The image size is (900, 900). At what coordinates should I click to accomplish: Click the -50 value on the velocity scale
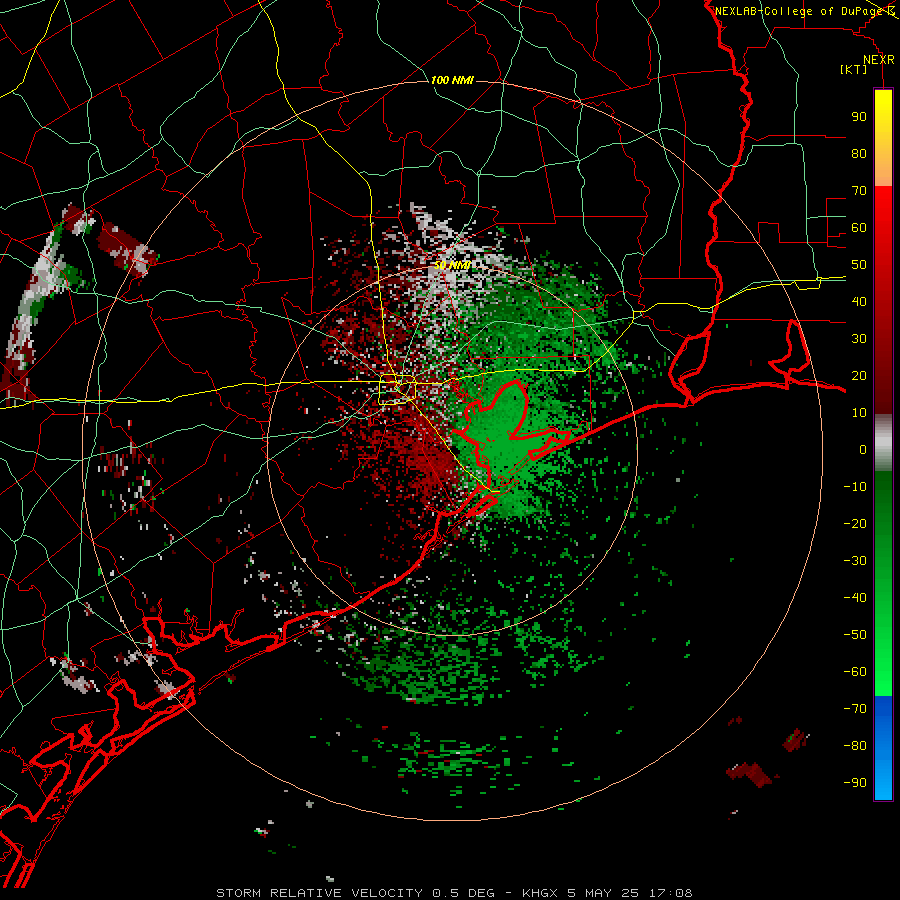[x=855, y=635]
